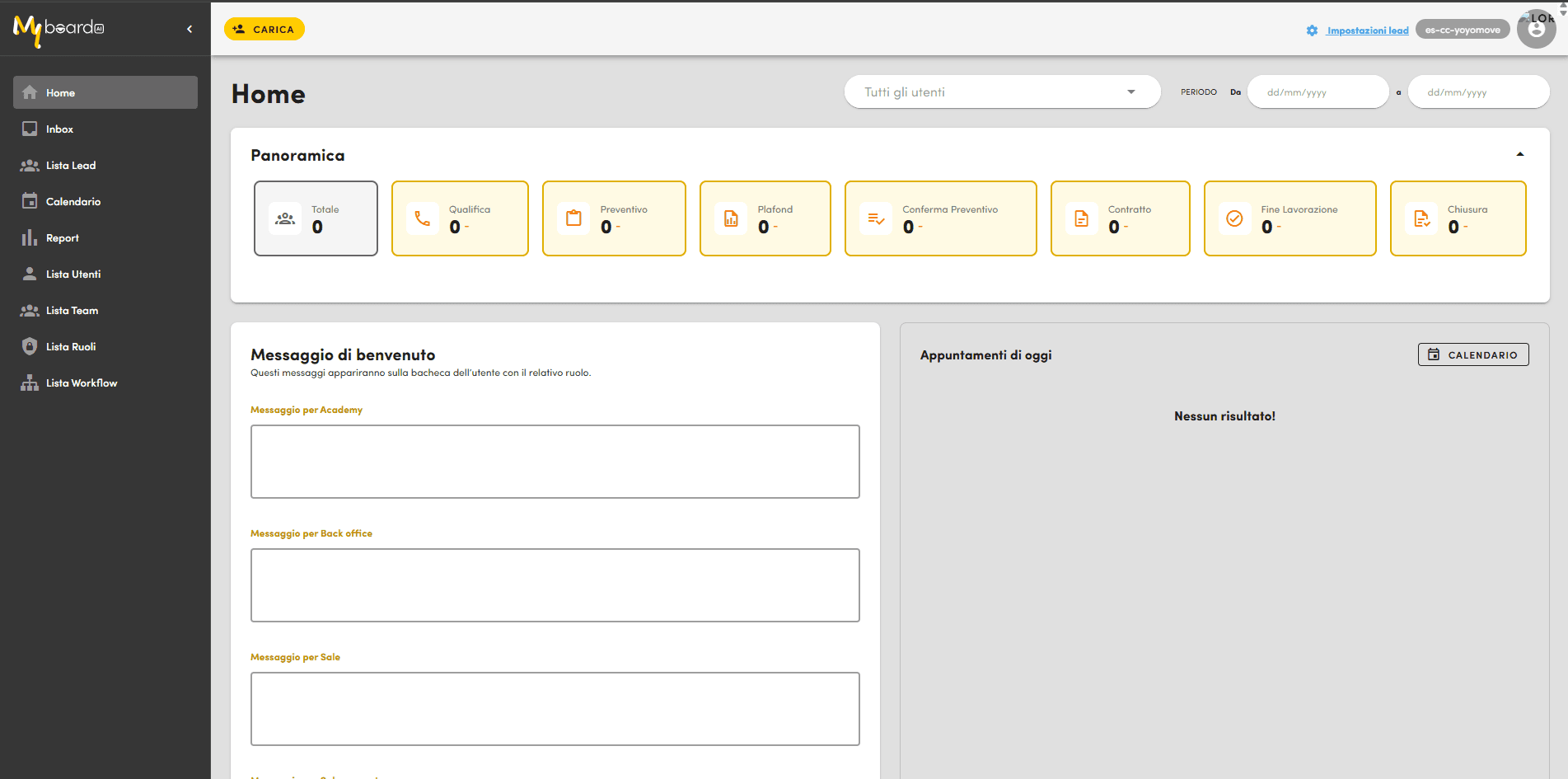Click the Plafond document icon
The width and height of the screenshot is (1568, 779).
pos(731,218)
